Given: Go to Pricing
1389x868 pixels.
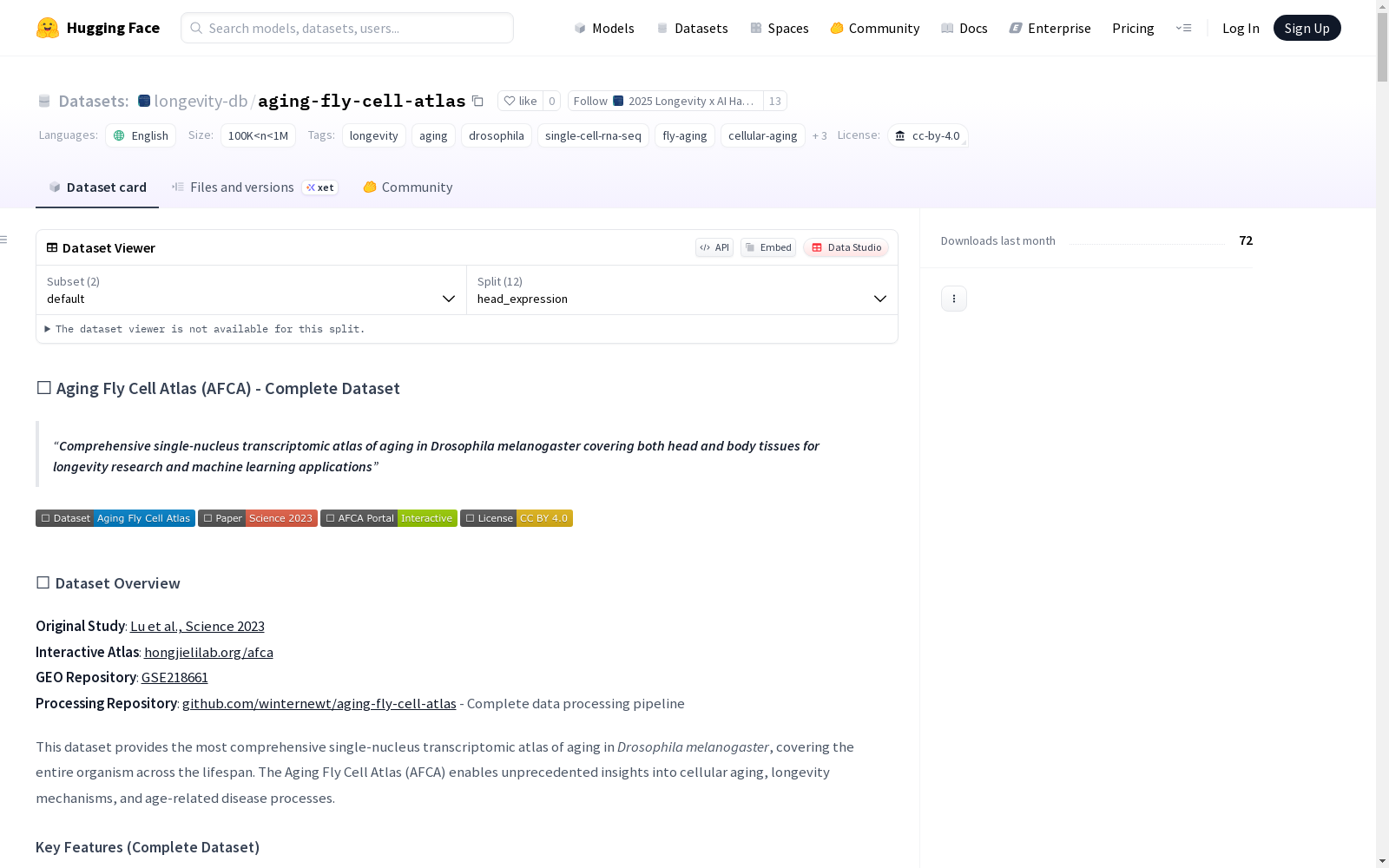Looking at the screenshot, I should 1133,28.
